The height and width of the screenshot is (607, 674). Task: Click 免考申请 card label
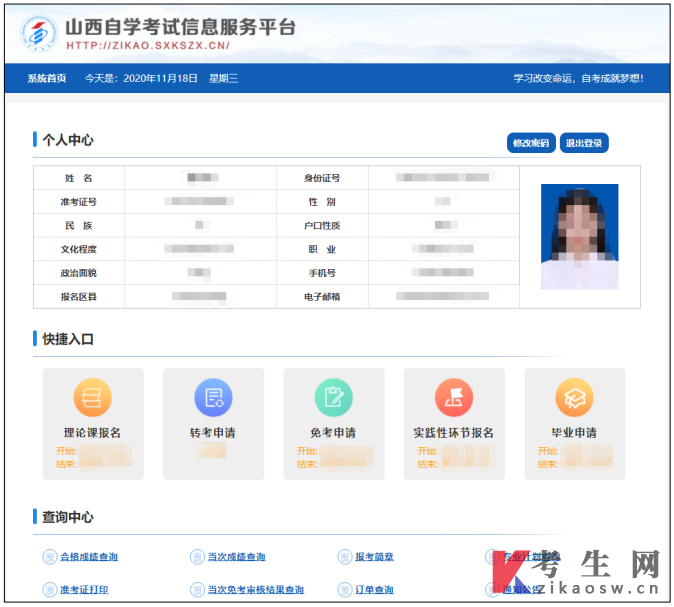click(334, 432)
